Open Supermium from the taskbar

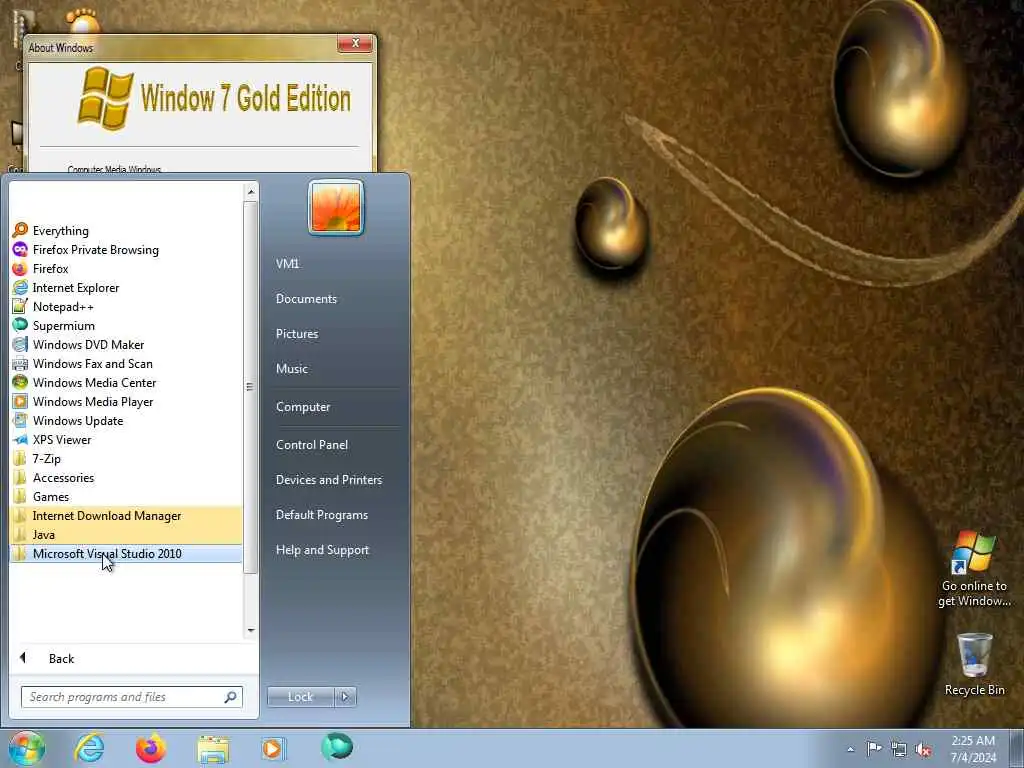point(337,747)
